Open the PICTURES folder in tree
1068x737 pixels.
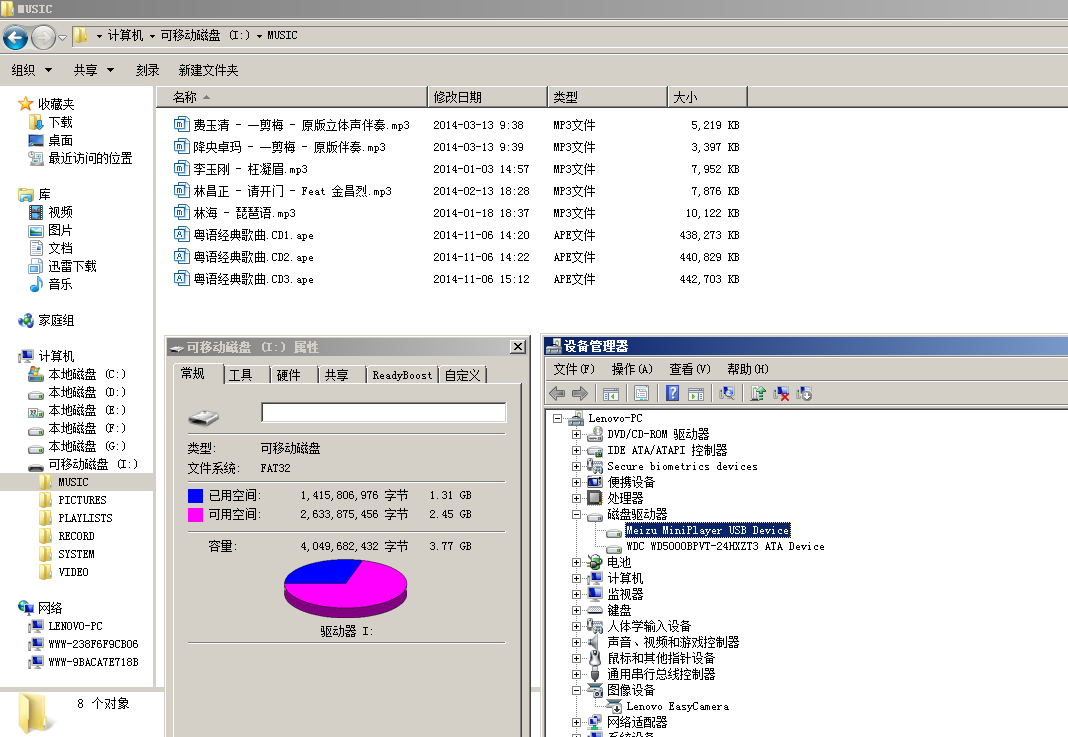(x=82, y=500)
